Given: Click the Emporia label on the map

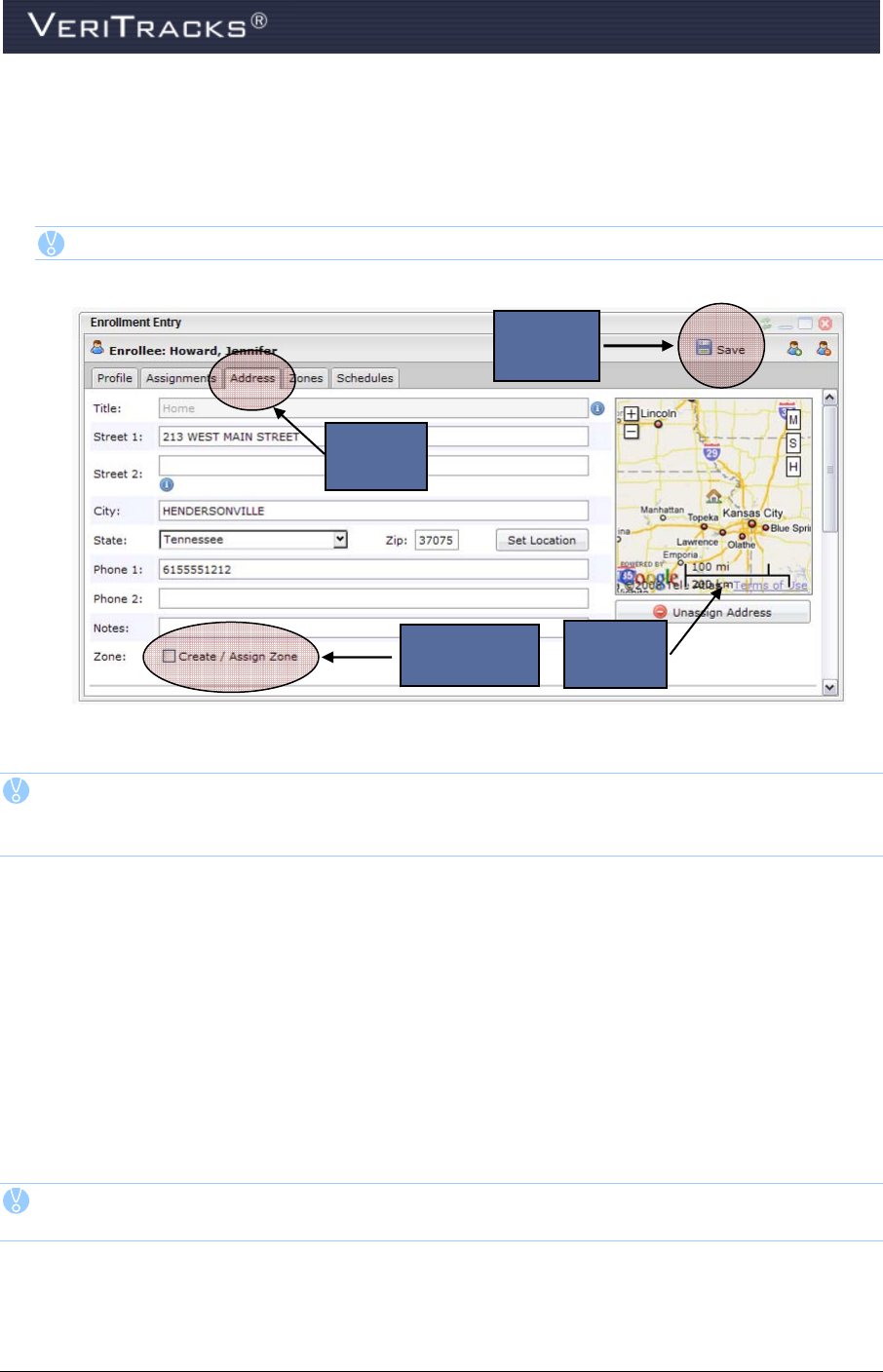Looking at the screenshot, I should (x=680, y=554).
